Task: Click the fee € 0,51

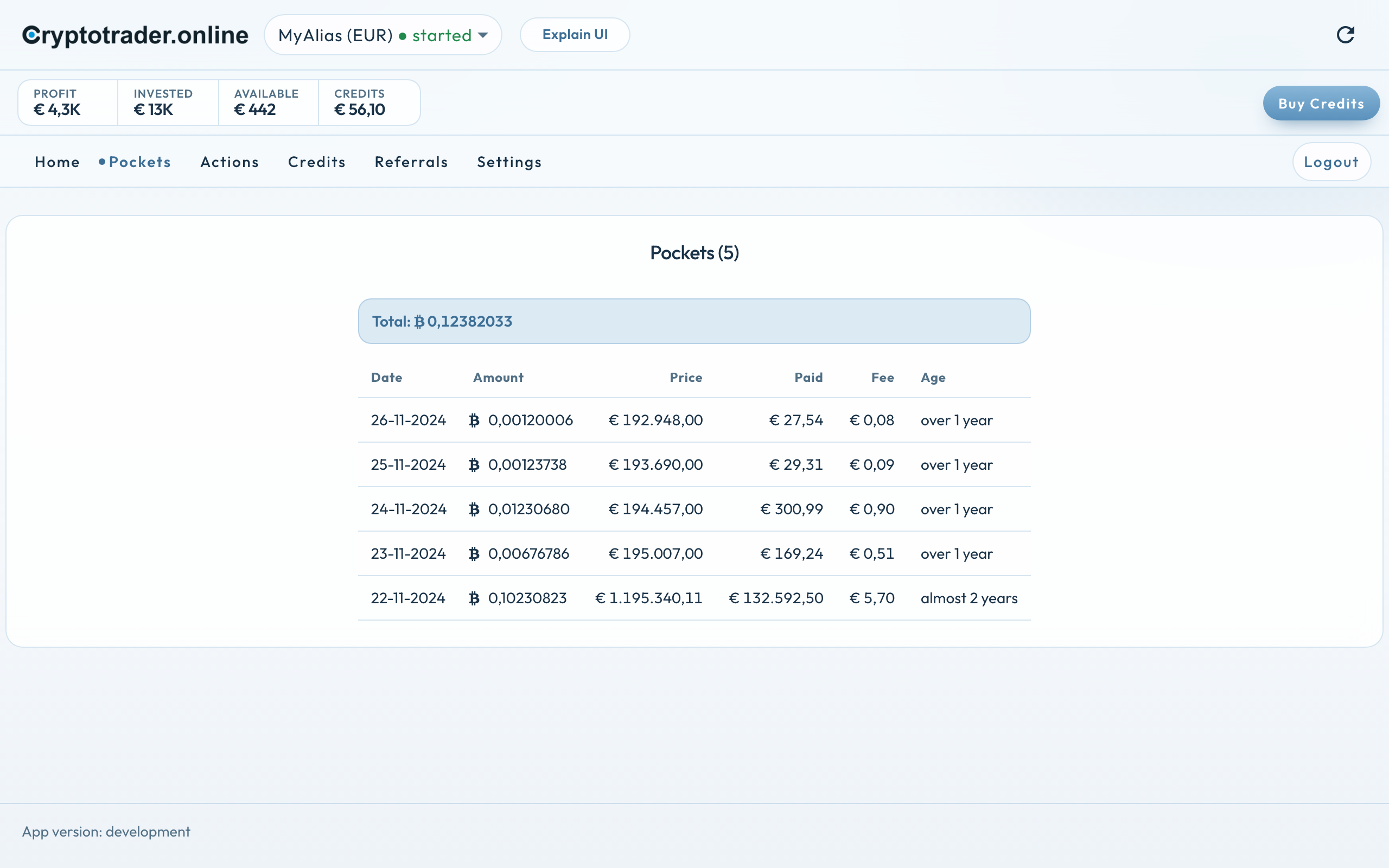Action: (872, 553)
